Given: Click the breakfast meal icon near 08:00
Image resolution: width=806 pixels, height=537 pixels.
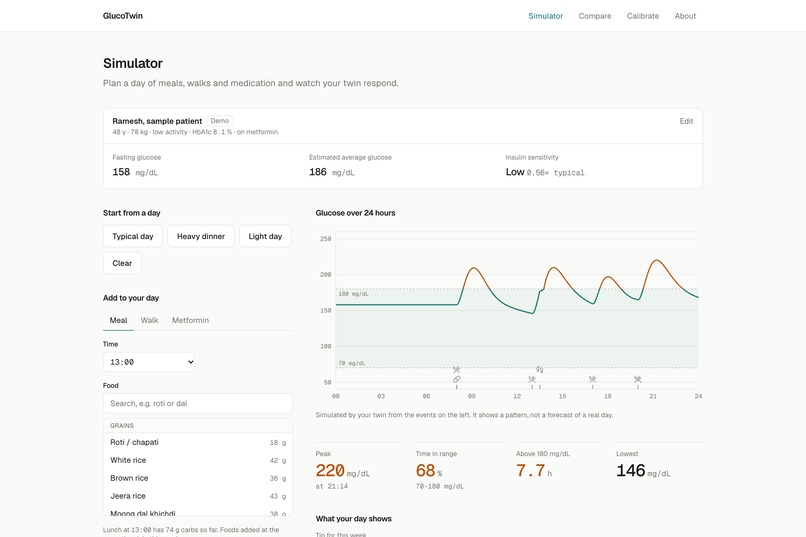Looking at the screenshot, I should (x=456, y=370).
